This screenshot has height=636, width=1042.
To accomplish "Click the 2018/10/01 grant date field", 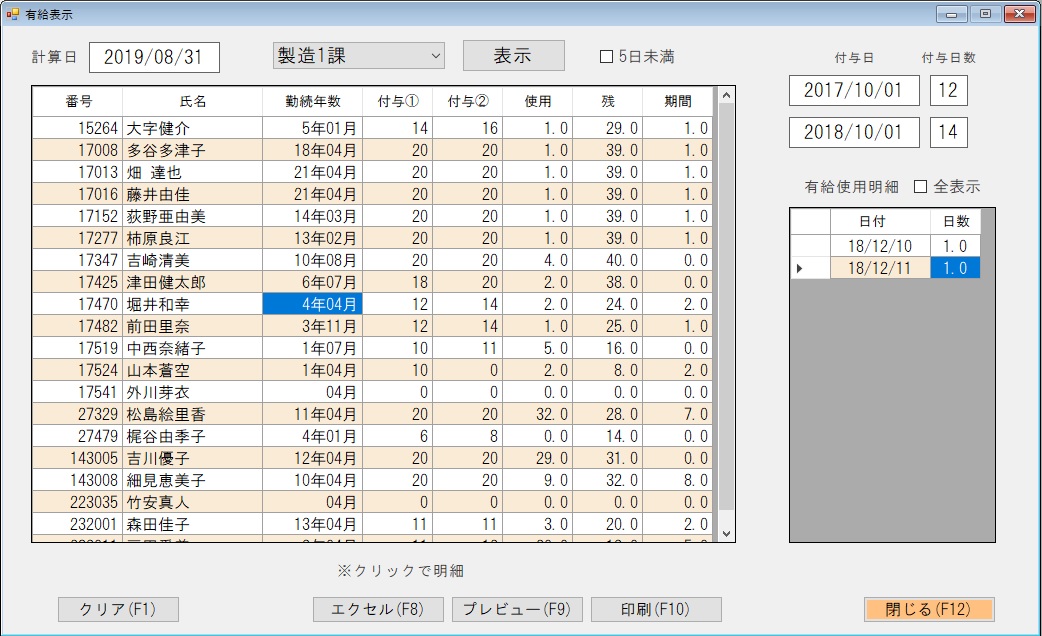I will point(853,132).
